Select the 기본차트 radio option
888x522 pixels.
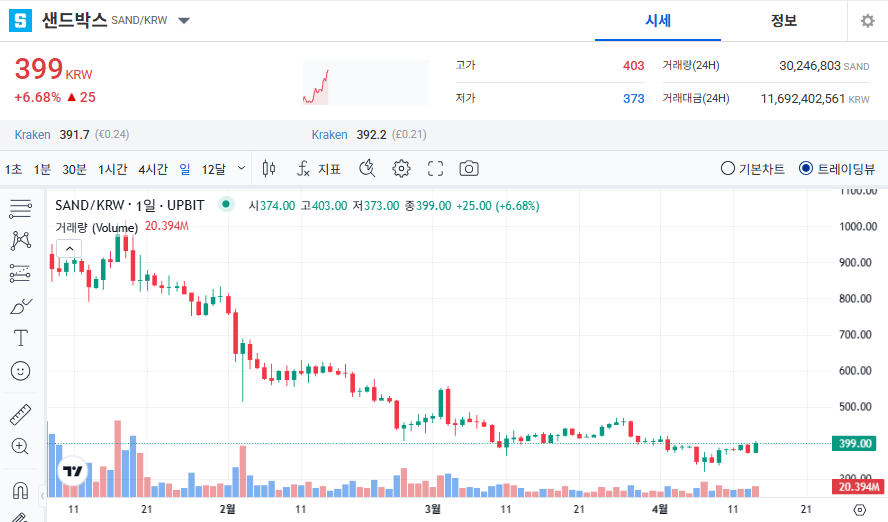[753, 169]
